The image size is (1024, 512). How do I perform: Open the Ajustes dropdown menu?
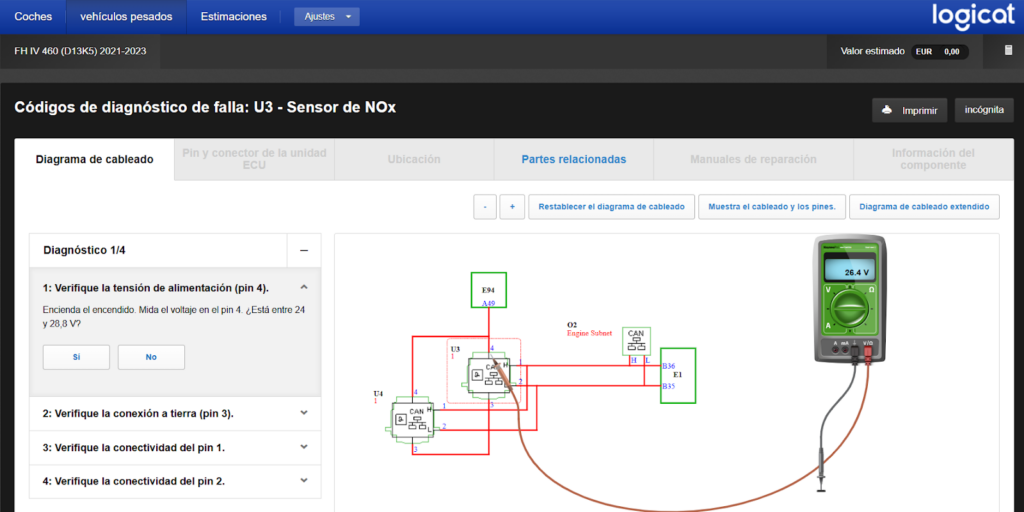coord(327,17)
